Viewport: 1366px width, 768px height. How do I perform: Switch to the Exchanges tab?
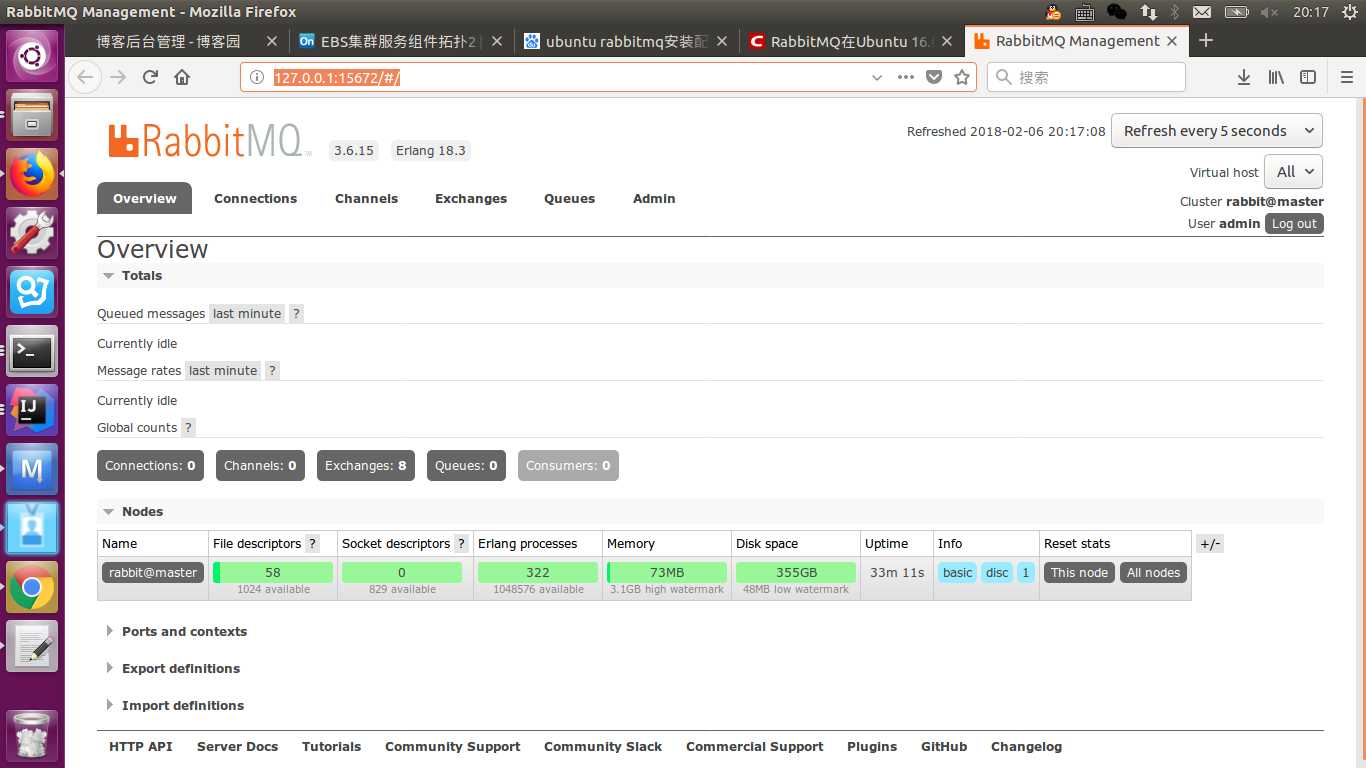(x=471, y=198)
